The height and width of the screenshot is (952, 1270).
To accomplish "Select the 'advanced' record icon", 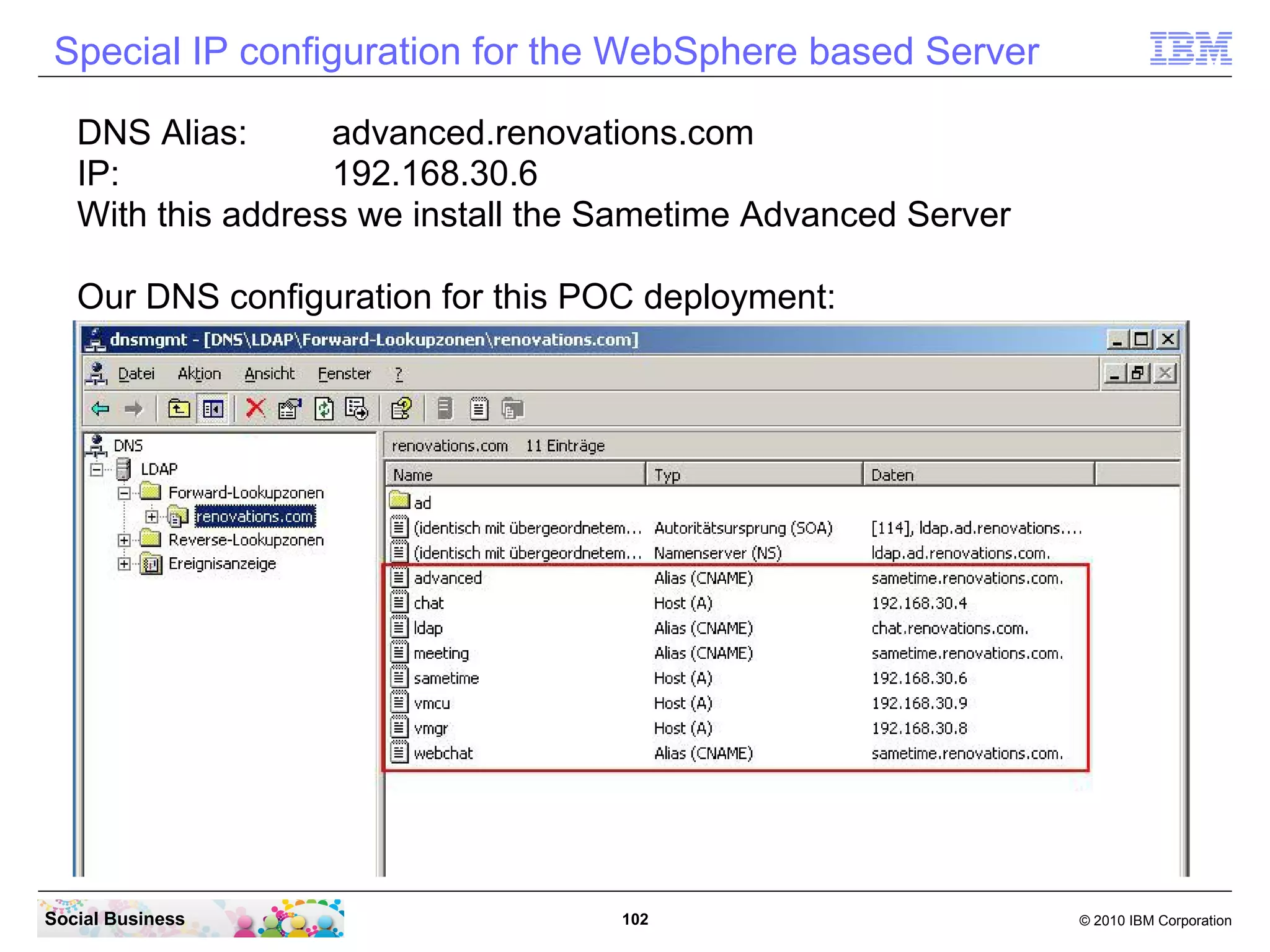I will click(399, 578).
